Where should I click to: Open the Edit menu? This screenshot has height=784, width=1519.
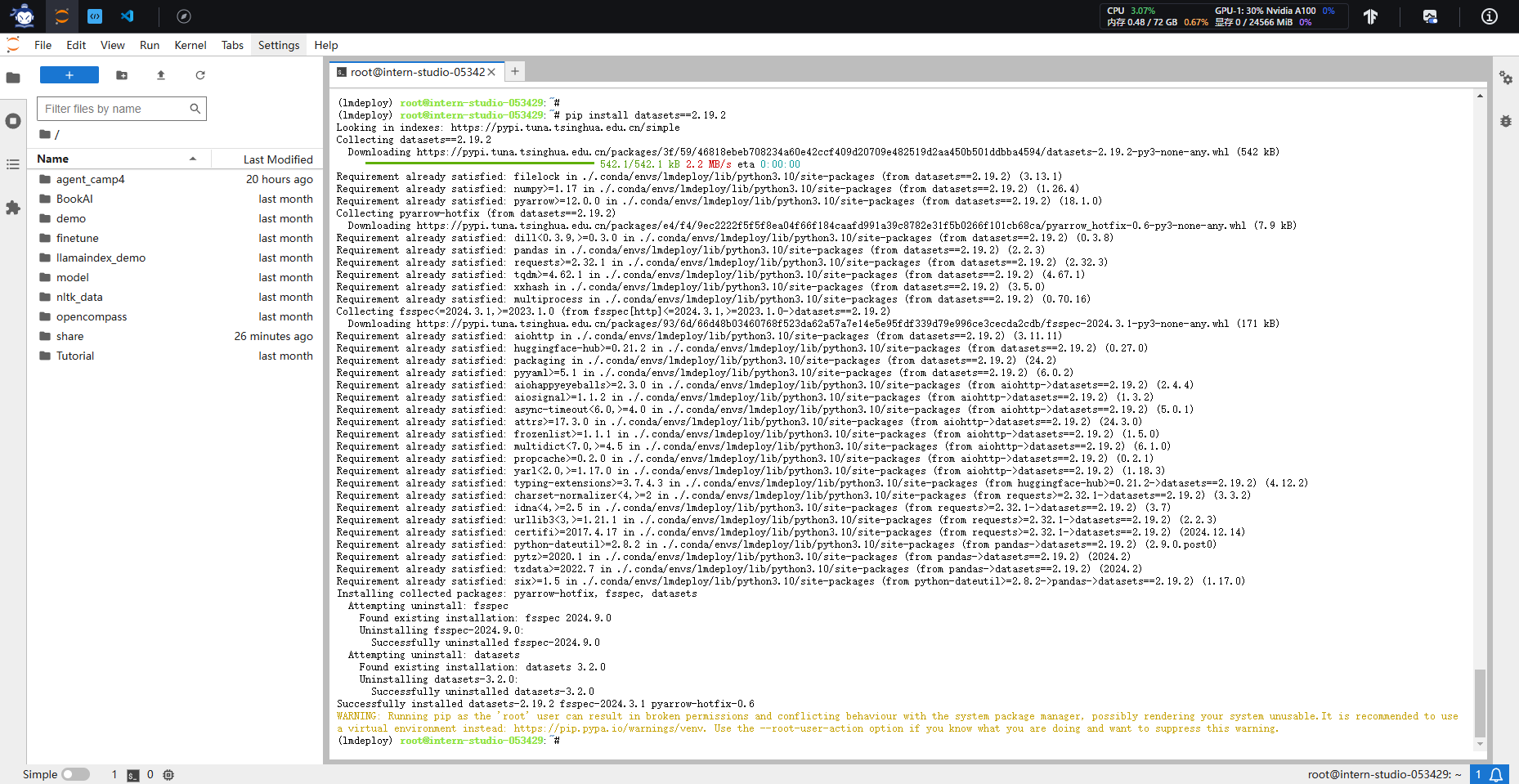click(76, 45)
